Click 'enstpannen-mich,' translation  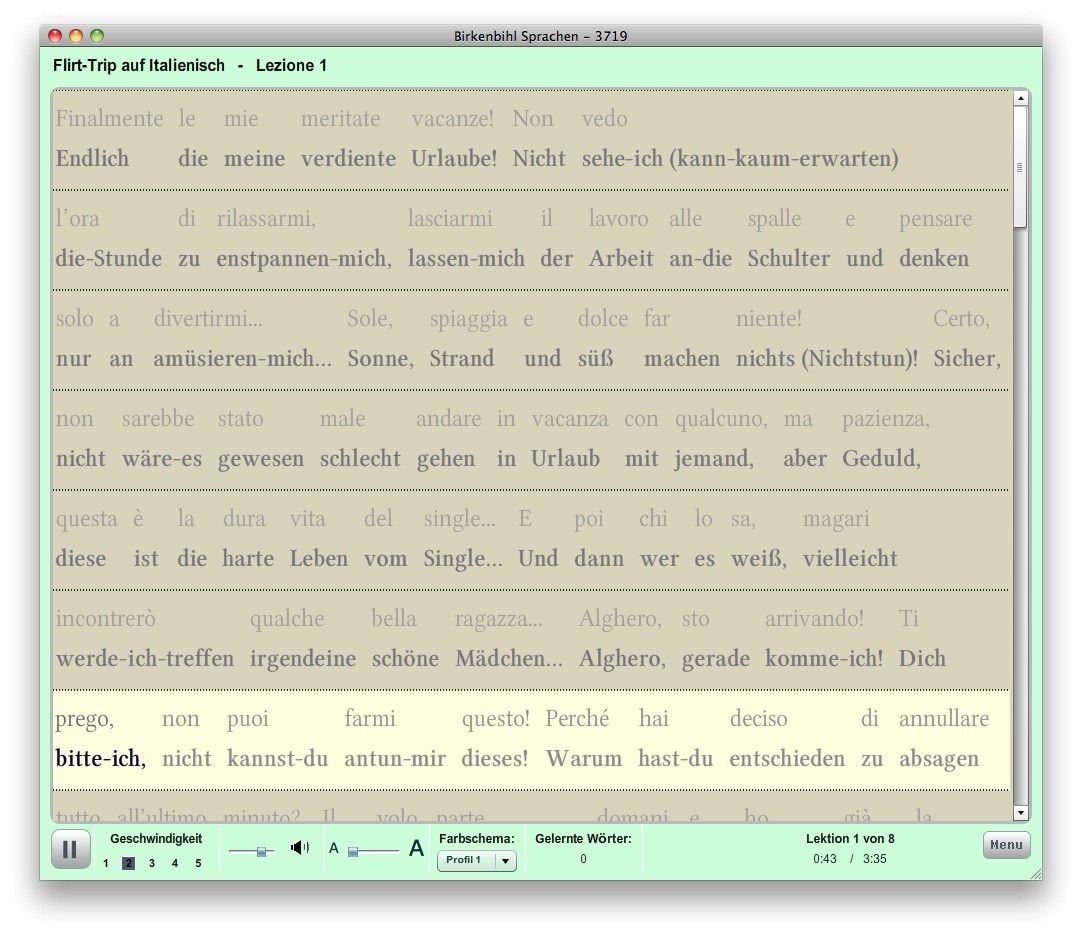pyautogui.click(x=304, y=259)
